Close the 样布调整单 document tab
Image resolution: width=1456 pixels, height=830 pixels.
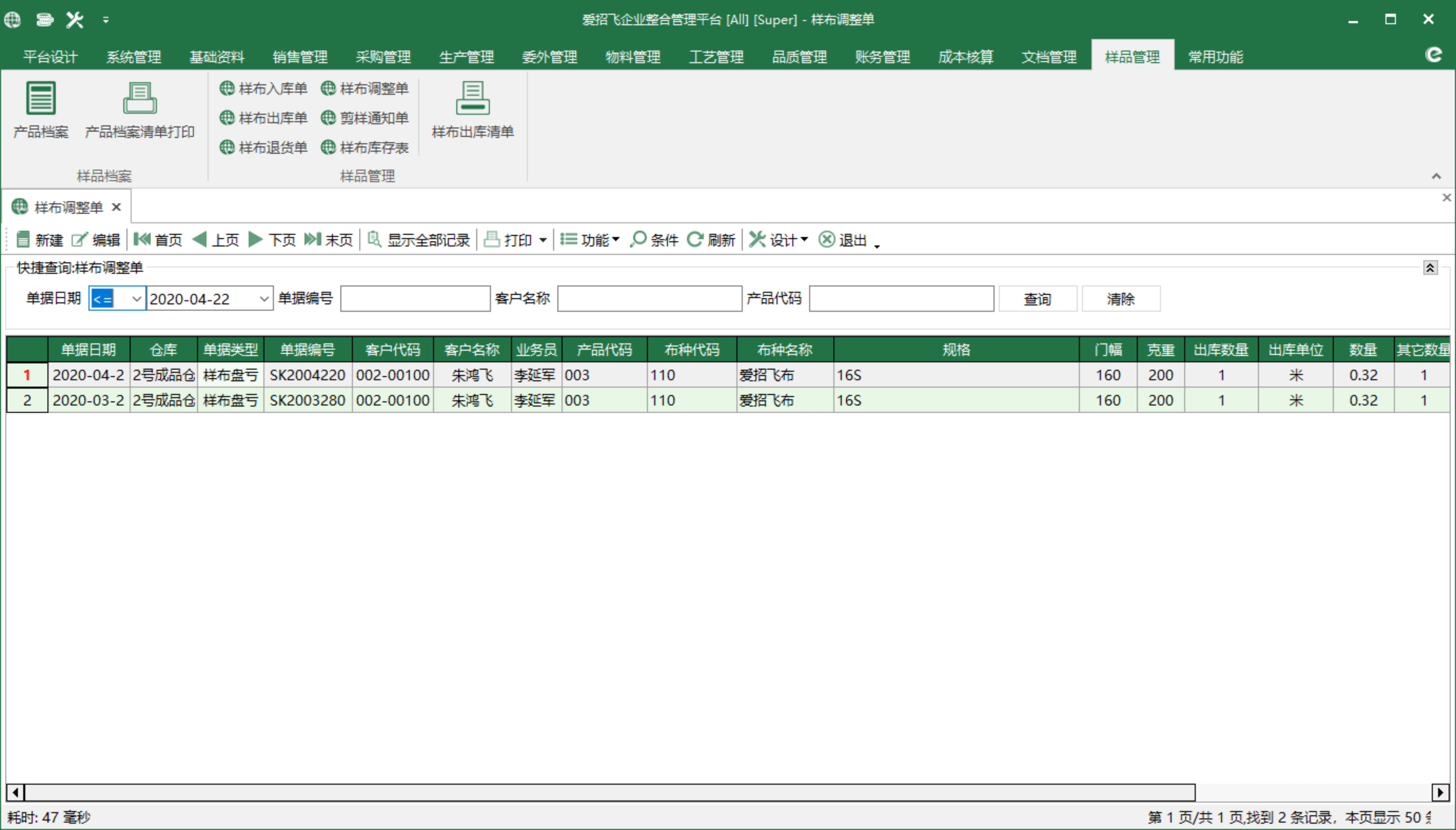click(x=117, y=207)
